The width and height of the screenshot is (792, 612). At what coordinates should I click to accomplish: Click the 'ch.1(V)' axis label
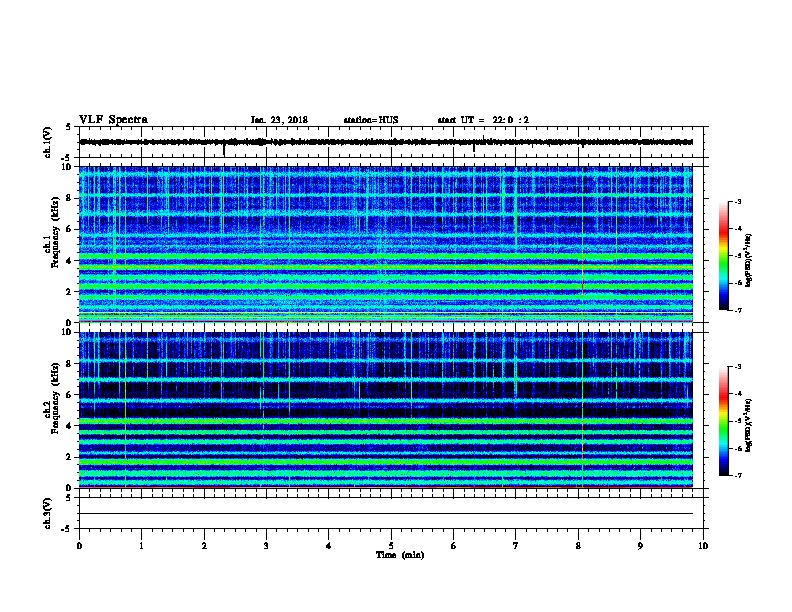pyautogui.click(x=47, y=142)
